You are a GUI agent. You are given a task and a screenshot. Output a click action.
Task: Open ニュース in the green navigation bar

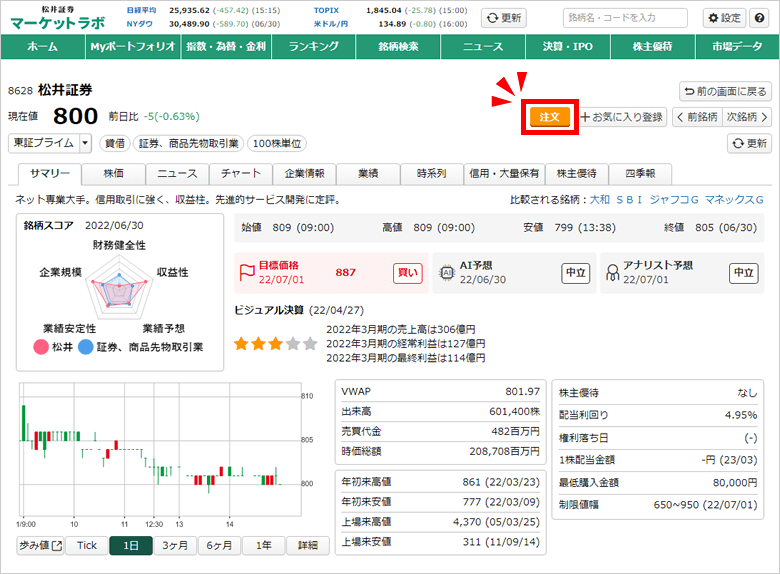coord(483,47)
